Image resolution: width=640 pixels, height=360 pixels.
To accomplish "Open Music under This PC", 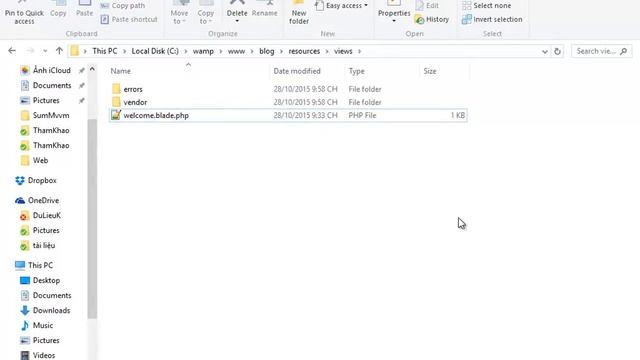I will coord(37,326).
